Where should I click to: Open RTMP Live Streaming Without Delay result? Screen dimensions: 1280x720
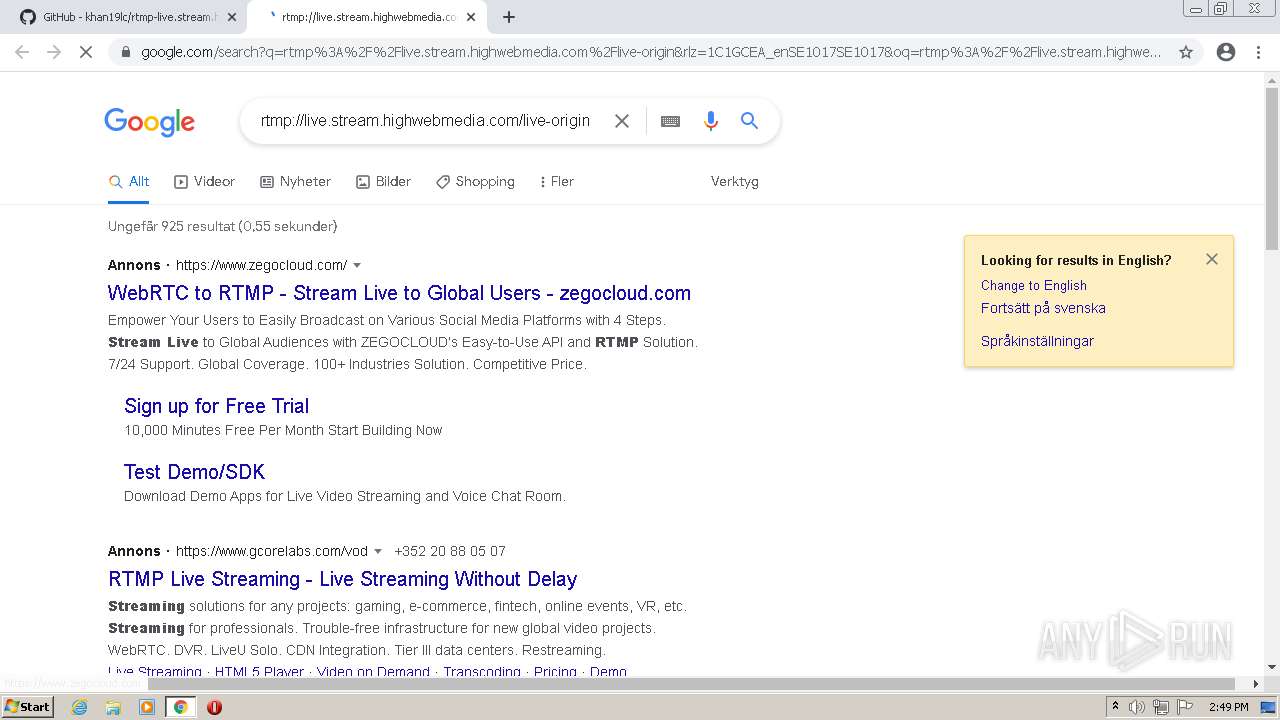(x=342, y=579)
